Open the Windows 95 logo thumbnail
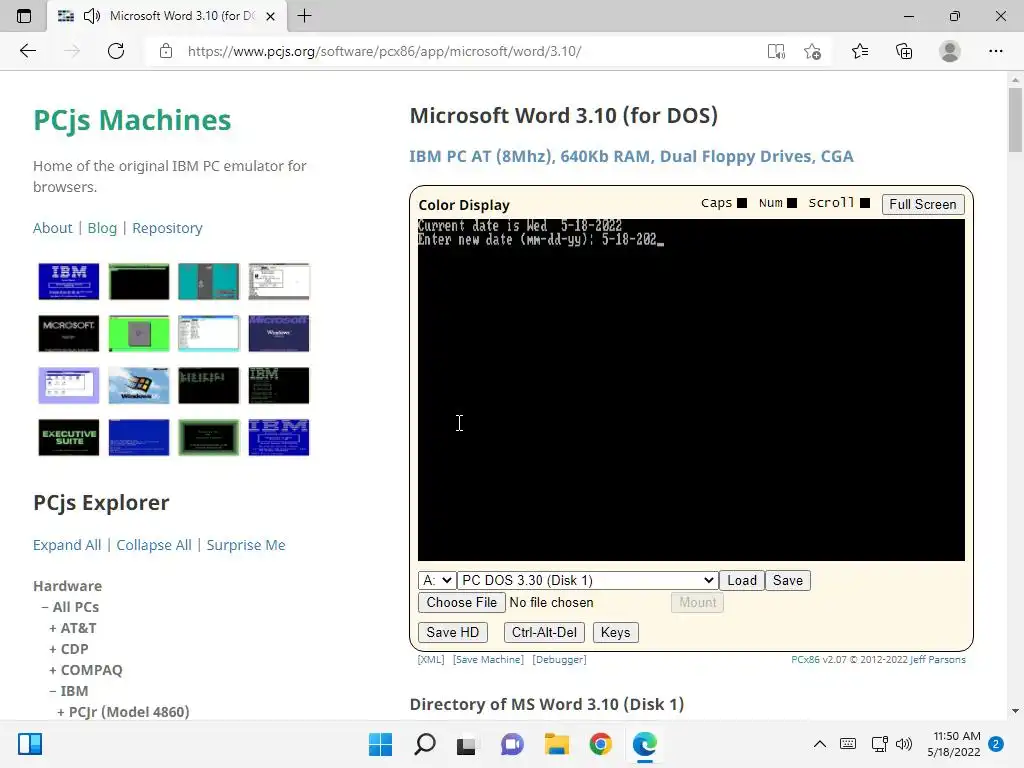The height and width of the screenshot is (768, 1024). click(138, 385)
